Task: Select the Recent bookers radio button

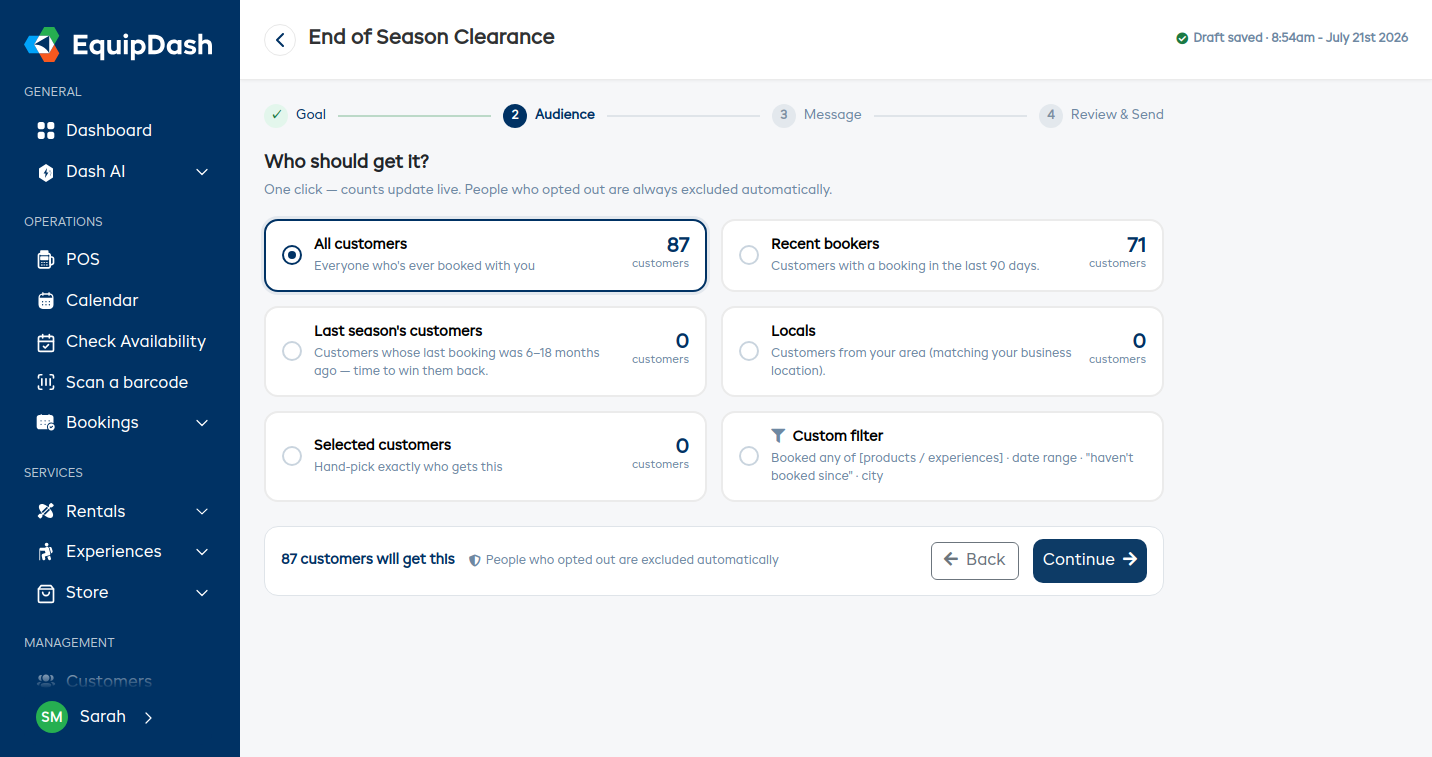Action: (749, 255)
